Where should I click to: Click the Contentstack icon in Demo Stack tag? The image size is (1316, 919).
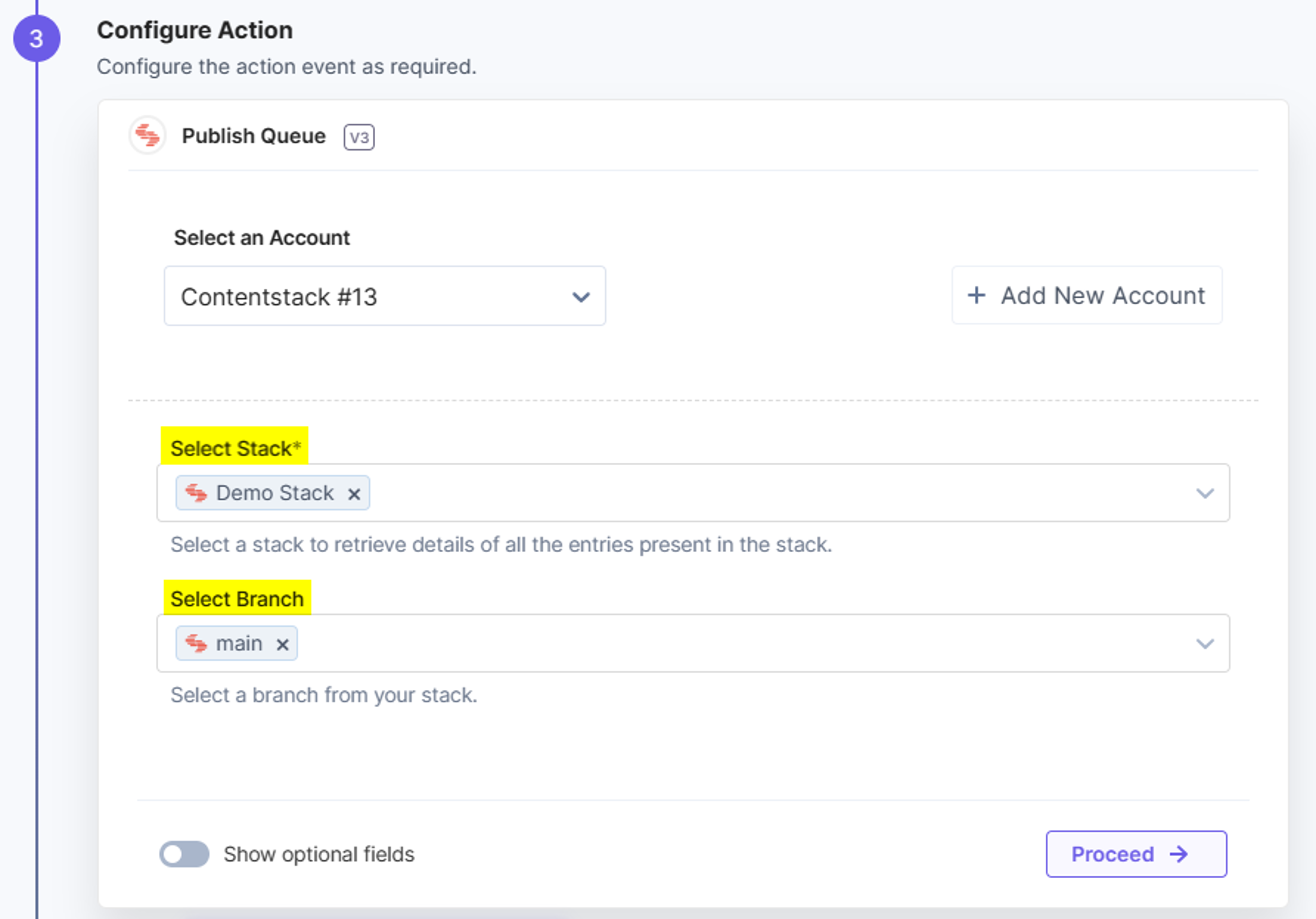pos(196,493)
